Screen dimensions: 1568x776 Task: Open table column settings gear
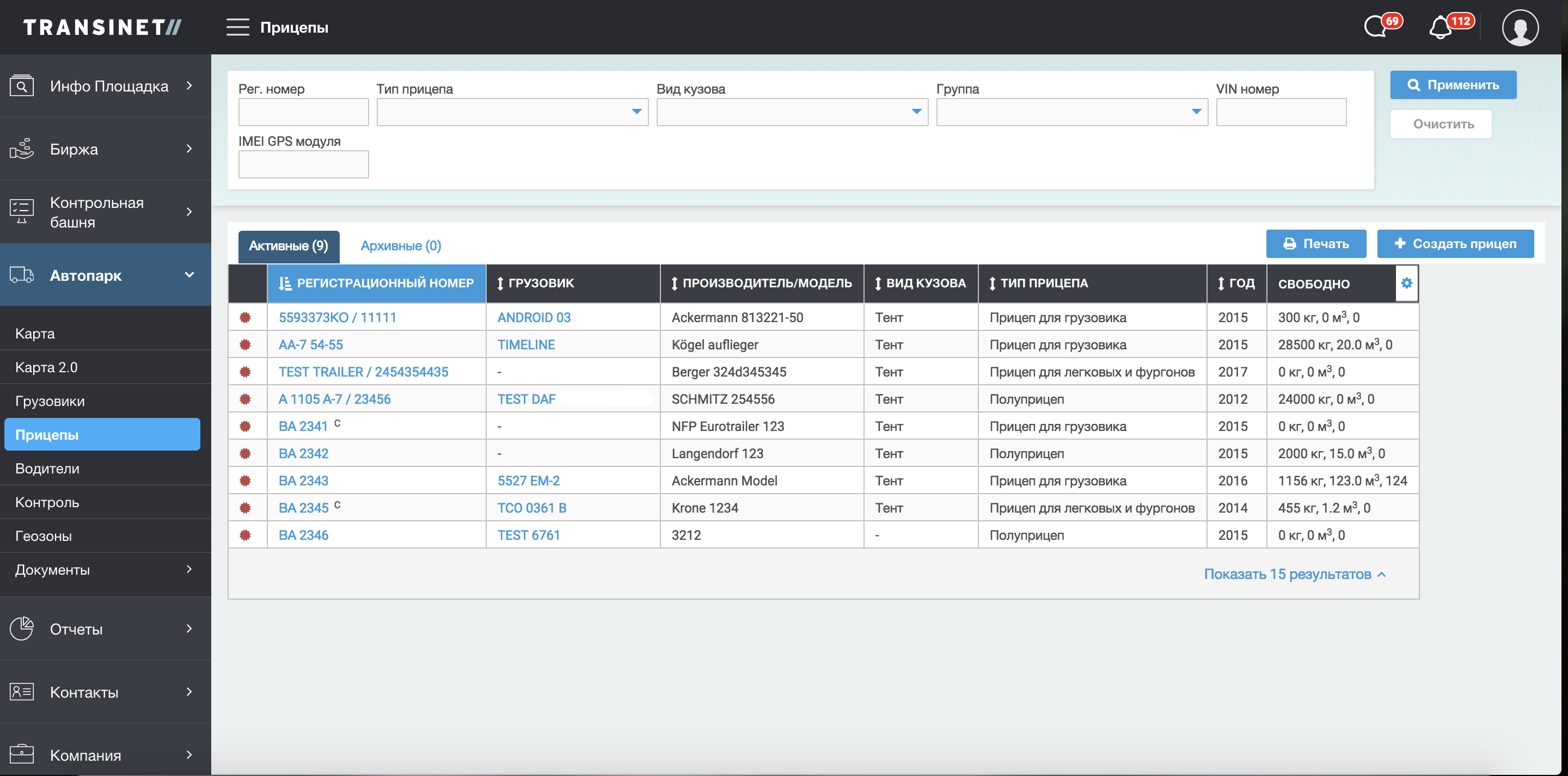[x=1406, y=283]
